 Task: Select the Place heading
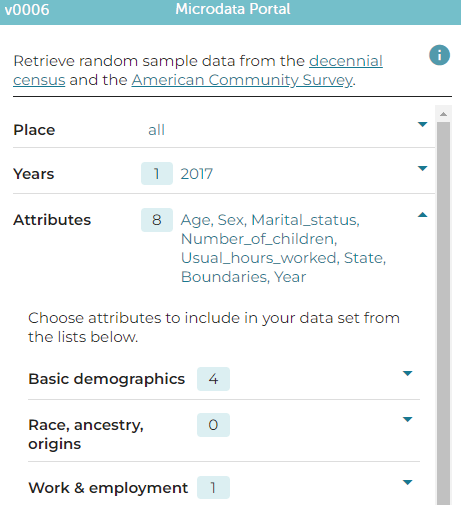pos(34,130)
